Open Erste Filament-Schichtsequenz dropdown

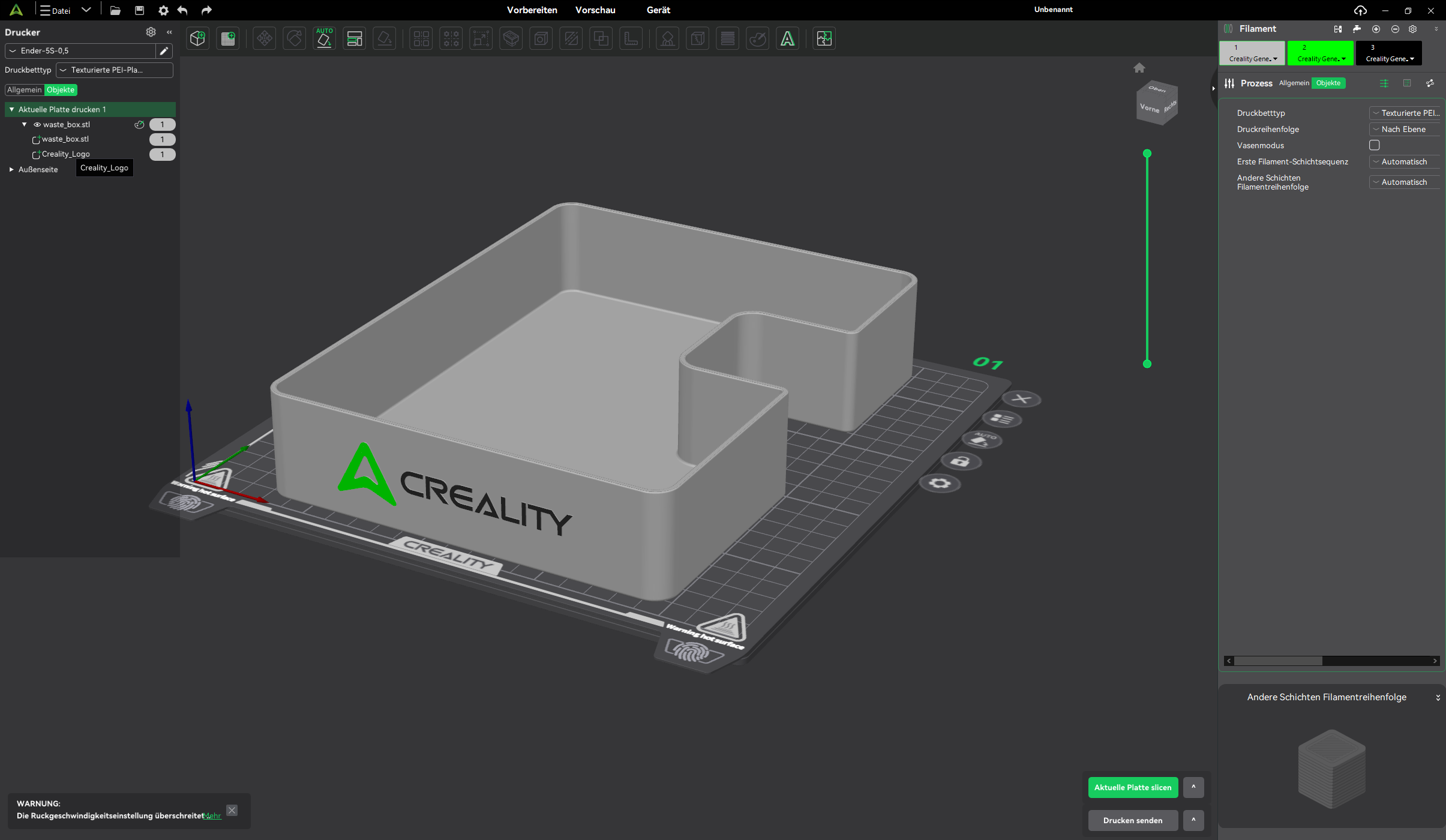click(1405, 162)
